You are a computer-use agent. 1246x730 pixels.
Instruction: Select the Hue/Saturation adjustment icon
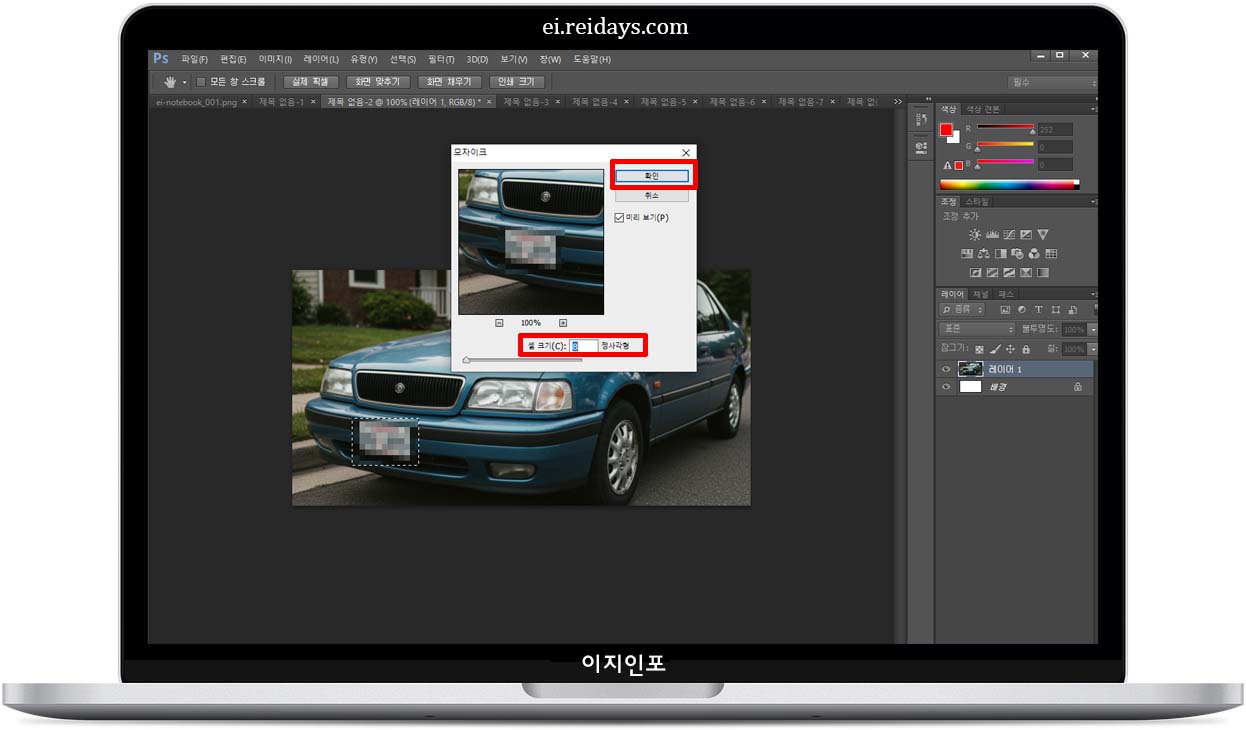pyautogui.click(x=966, y=253)
